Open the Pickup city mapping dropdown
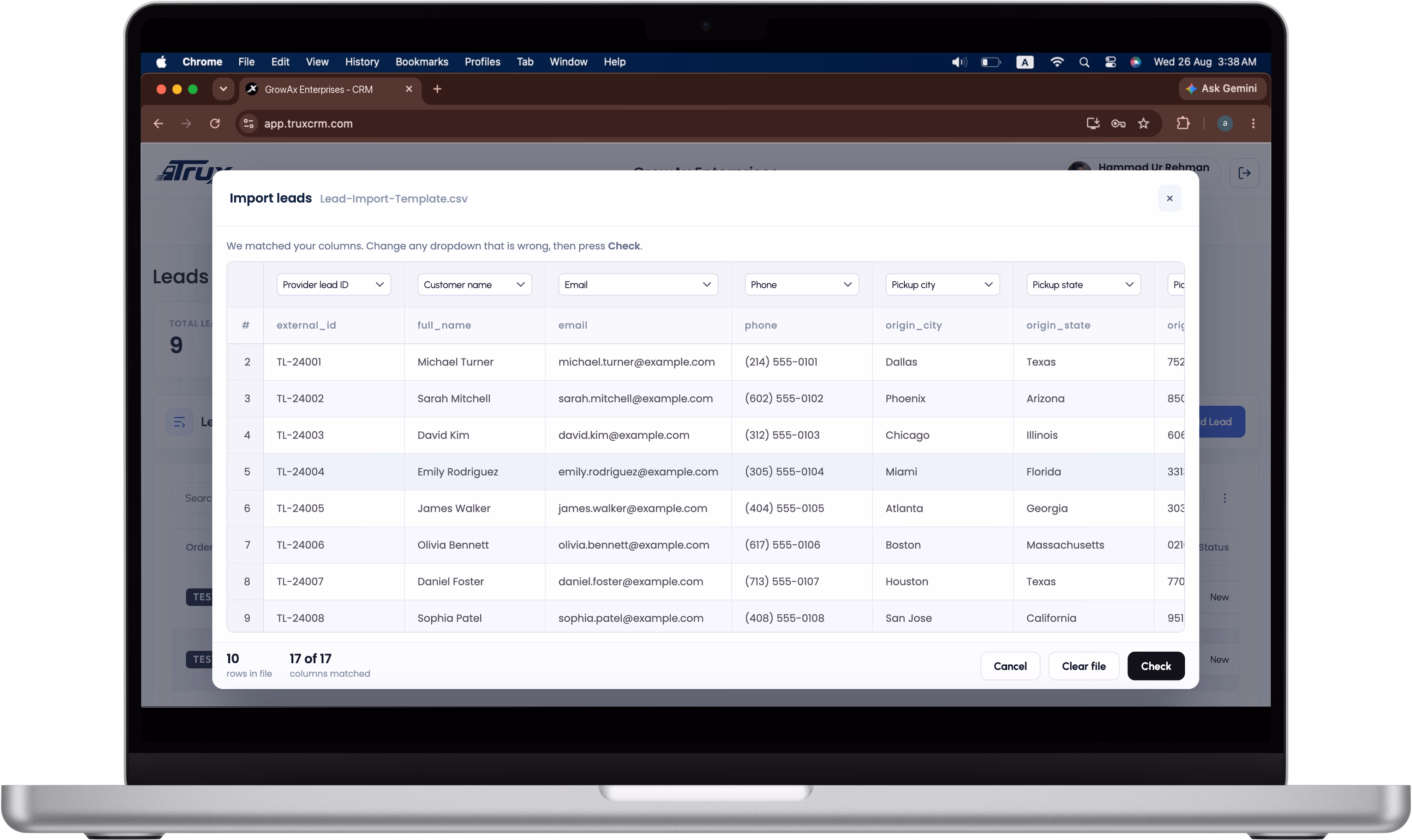This screenshot has width=1412, height=840. click(x=943, y=284)
